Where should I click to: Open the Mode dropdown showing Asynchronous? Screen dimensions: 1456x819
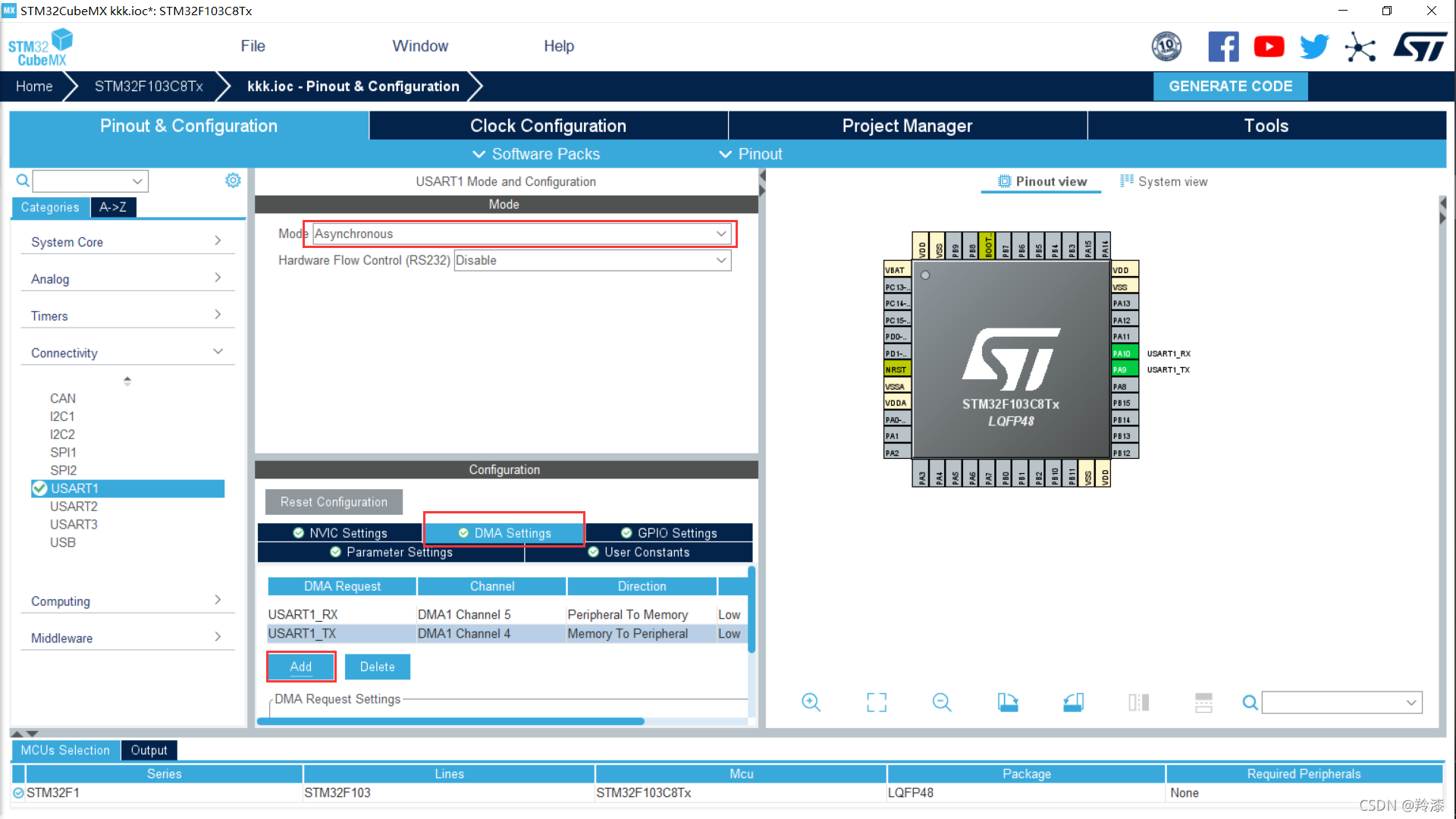521,234
